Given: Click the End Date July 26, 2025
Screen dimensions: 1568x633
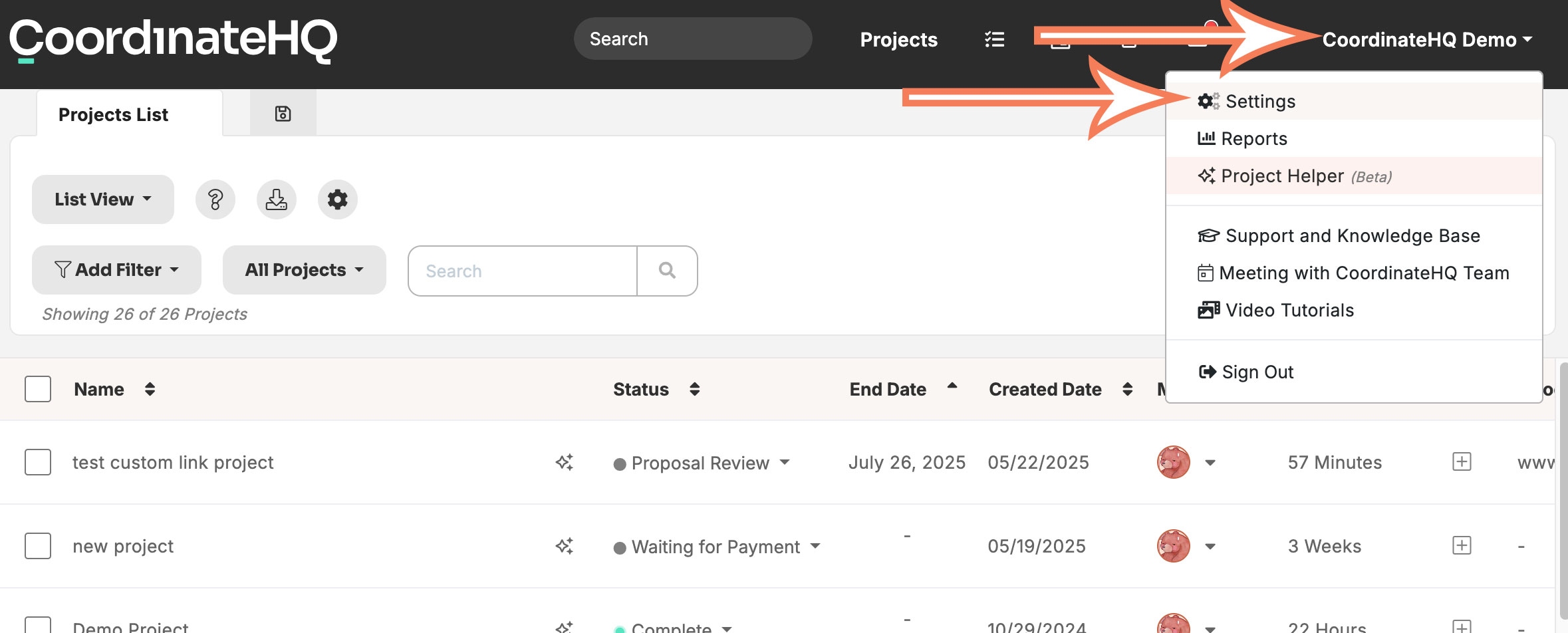Looking at the screenshot, I should pyautogui.click(x=907, y=462).
